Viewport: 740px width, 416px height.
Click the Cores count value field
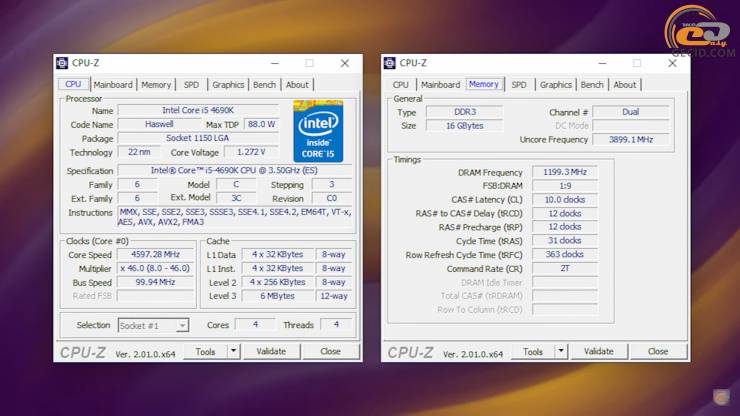[255, 324]
